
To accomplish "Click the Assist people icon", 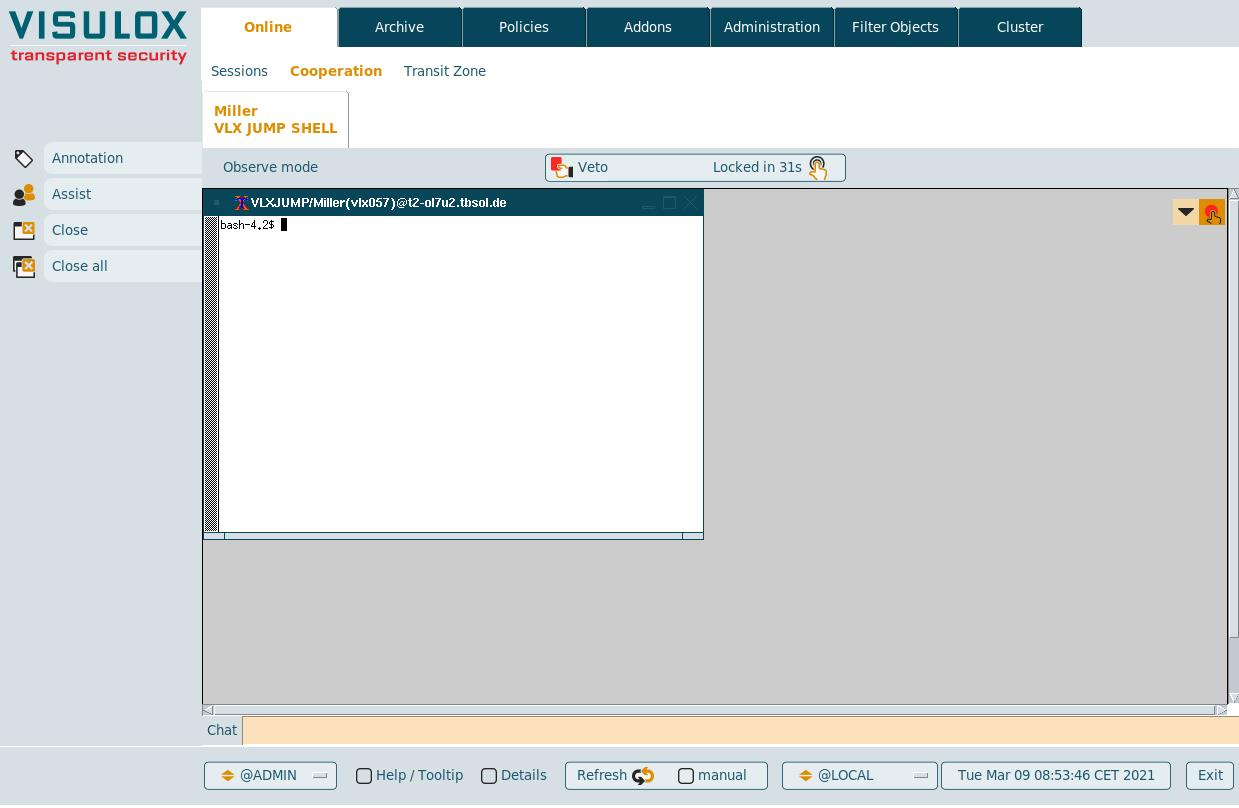I will click(x=24, y=195).
